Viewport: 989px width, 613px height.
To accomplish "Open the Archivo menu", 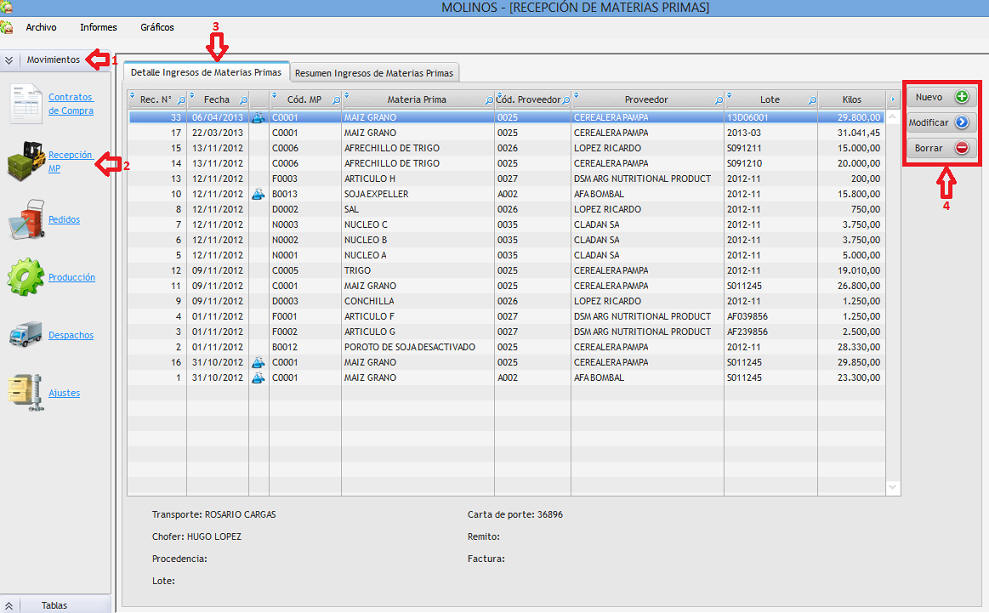I will tap(41, 27).
